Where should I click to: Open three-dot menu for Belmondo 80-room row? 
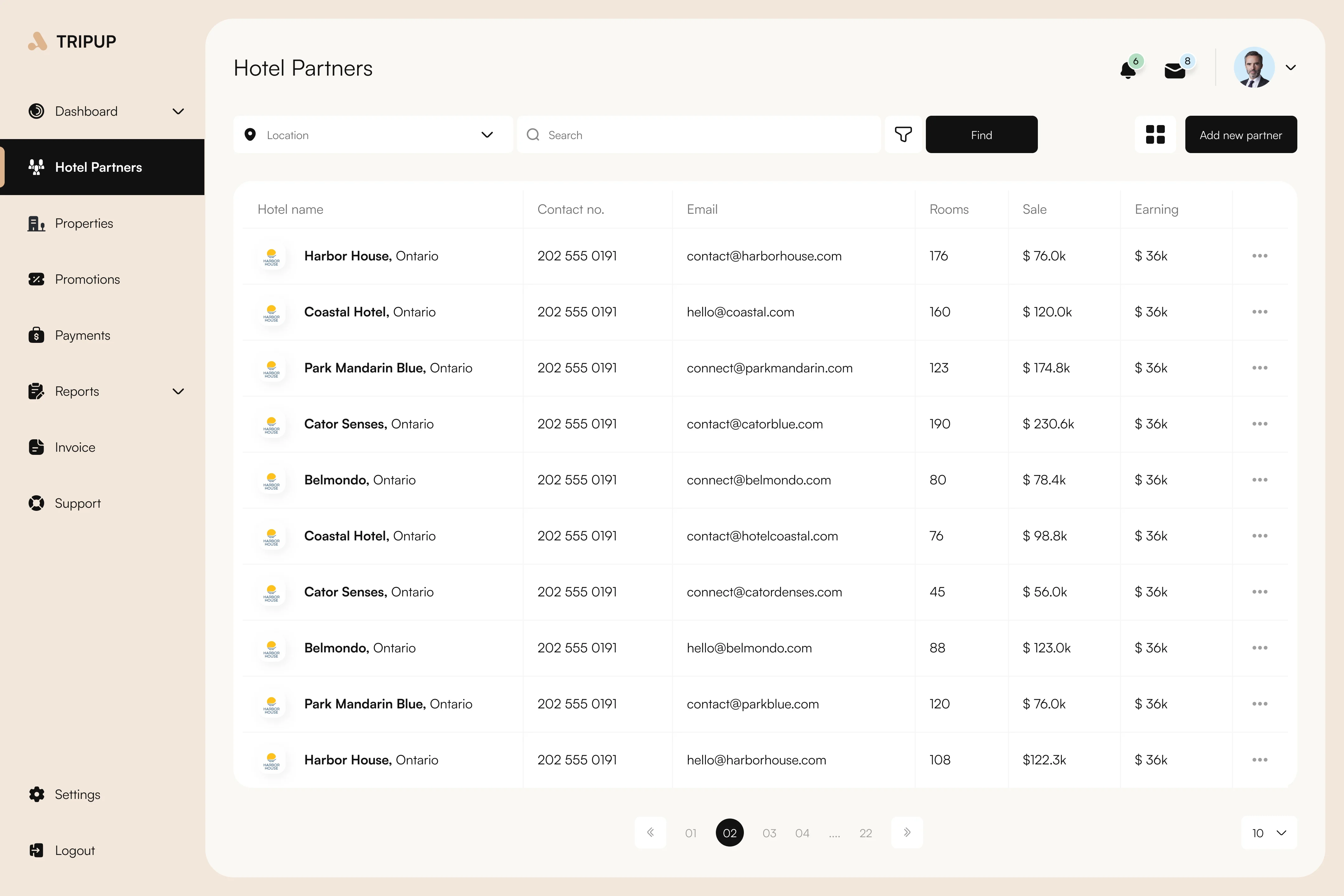pos(1259,480)
